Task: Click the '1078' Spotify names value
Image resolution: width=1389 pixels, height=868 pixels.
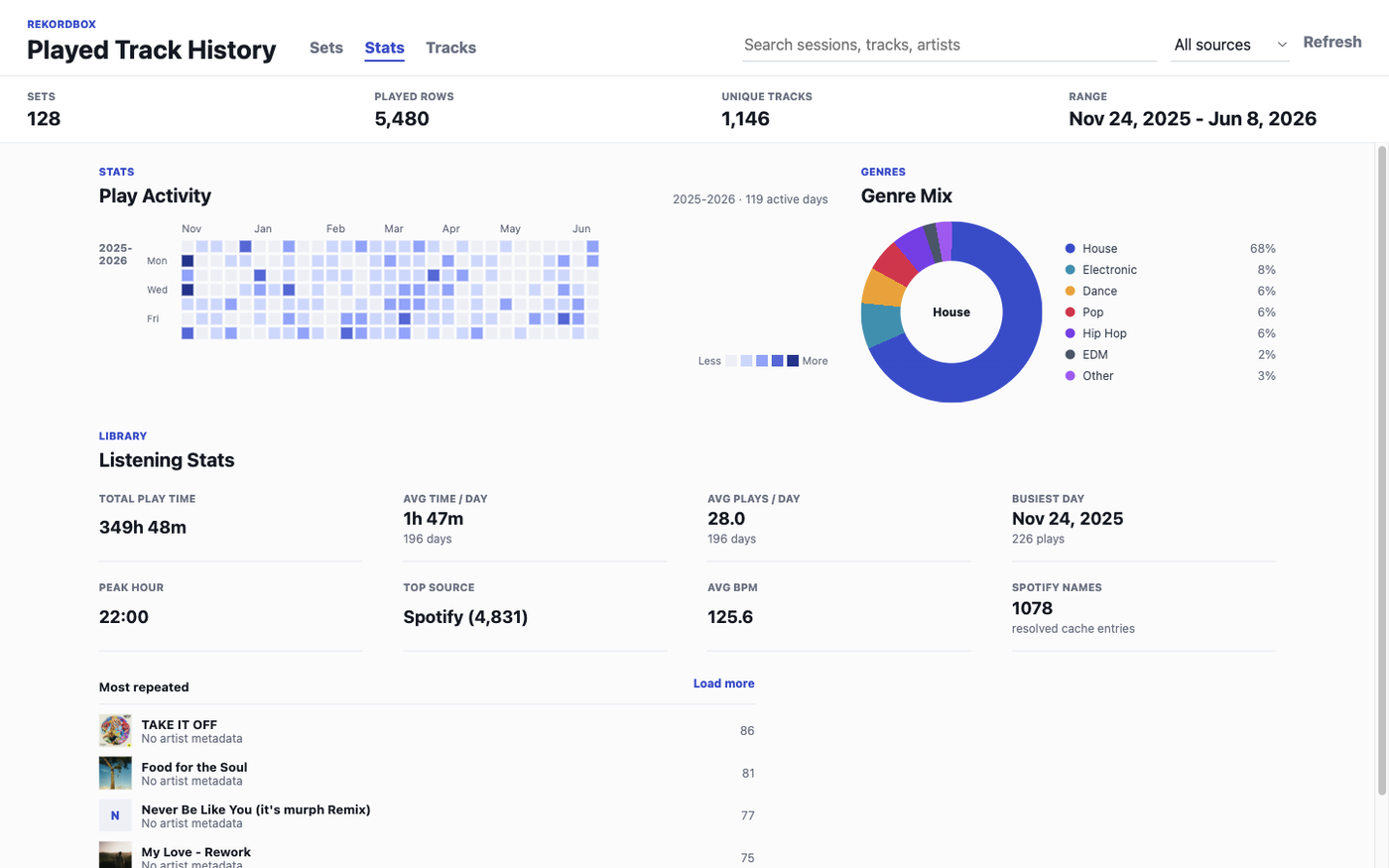Action: 1033,608
